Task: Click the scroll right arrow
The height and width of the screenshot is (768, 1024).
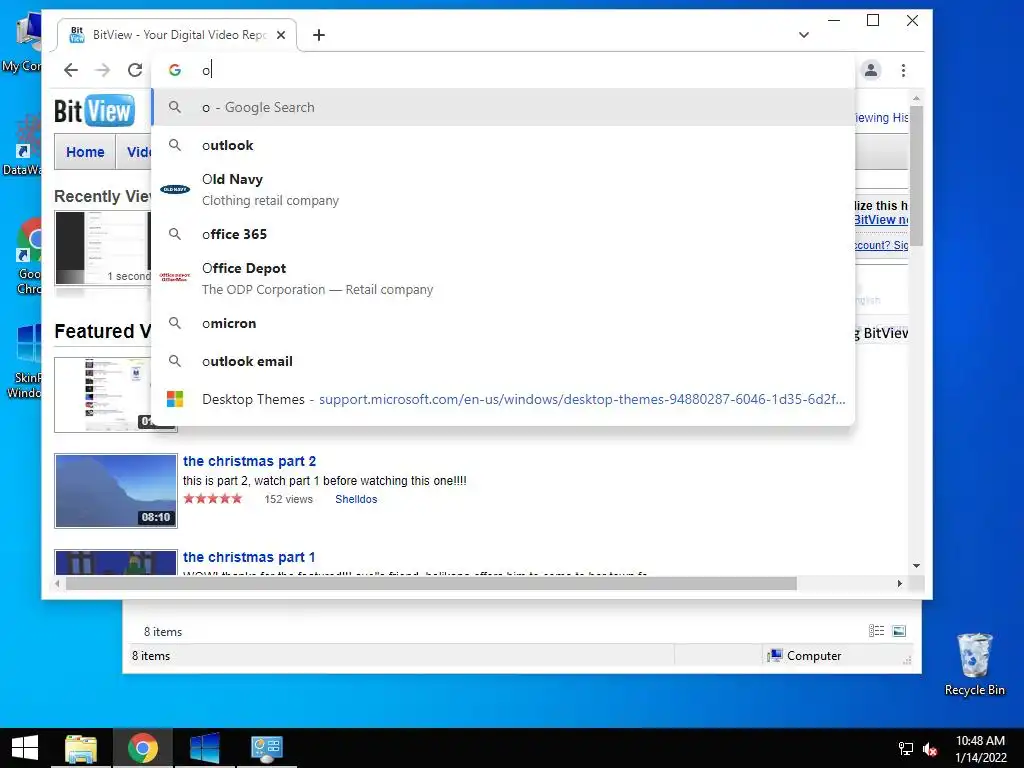Action: point(900,583)
